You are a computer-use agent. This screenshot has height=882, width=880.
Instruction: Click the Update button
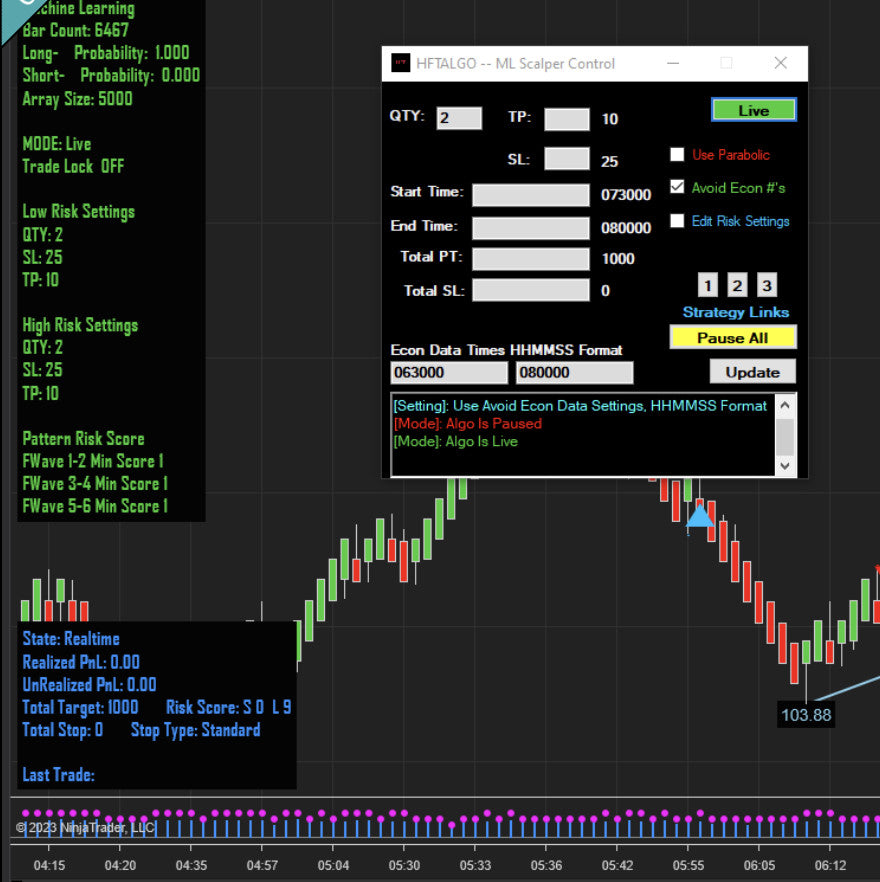tap(752, 372)
